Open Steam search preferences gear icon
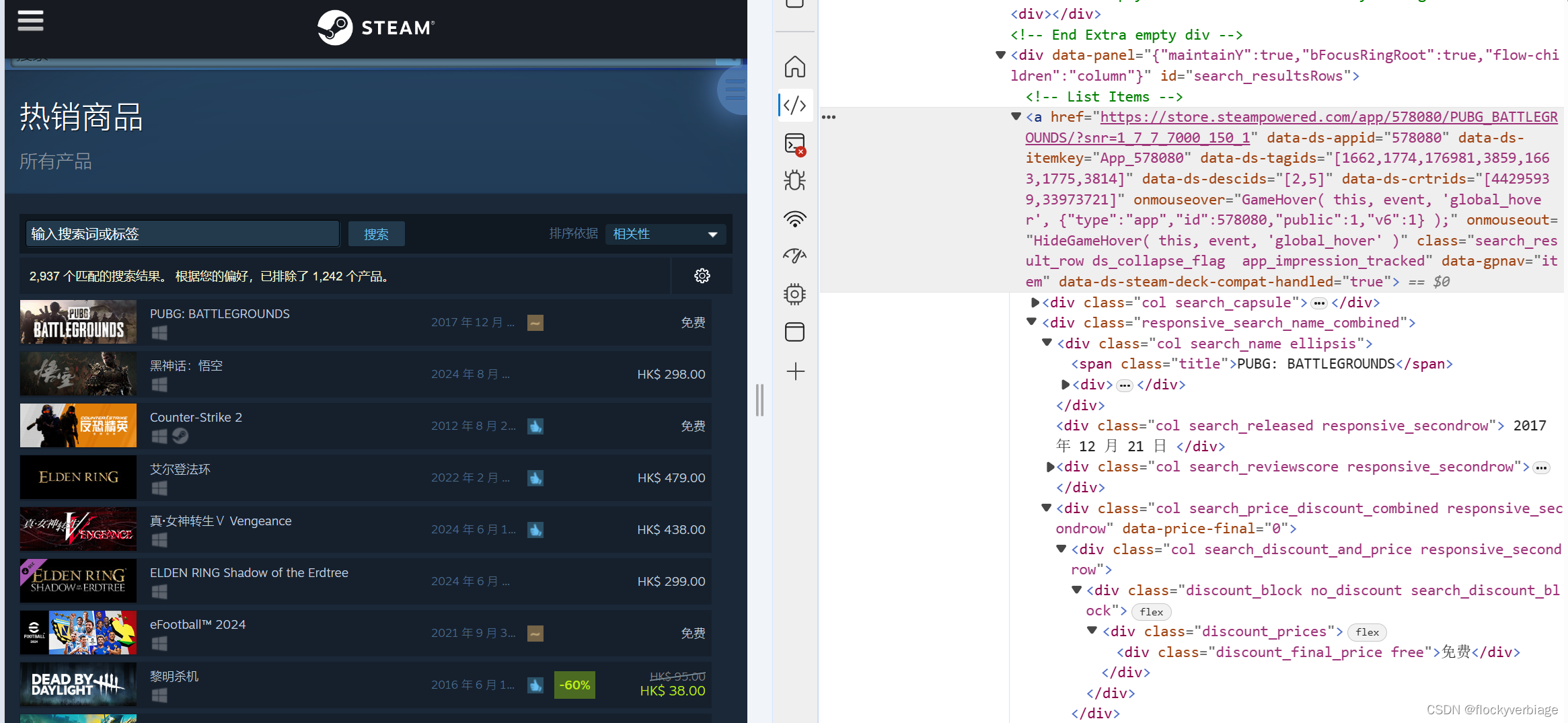The width and height of the screenshot is (1568, 723). click(x=702, y=276)
